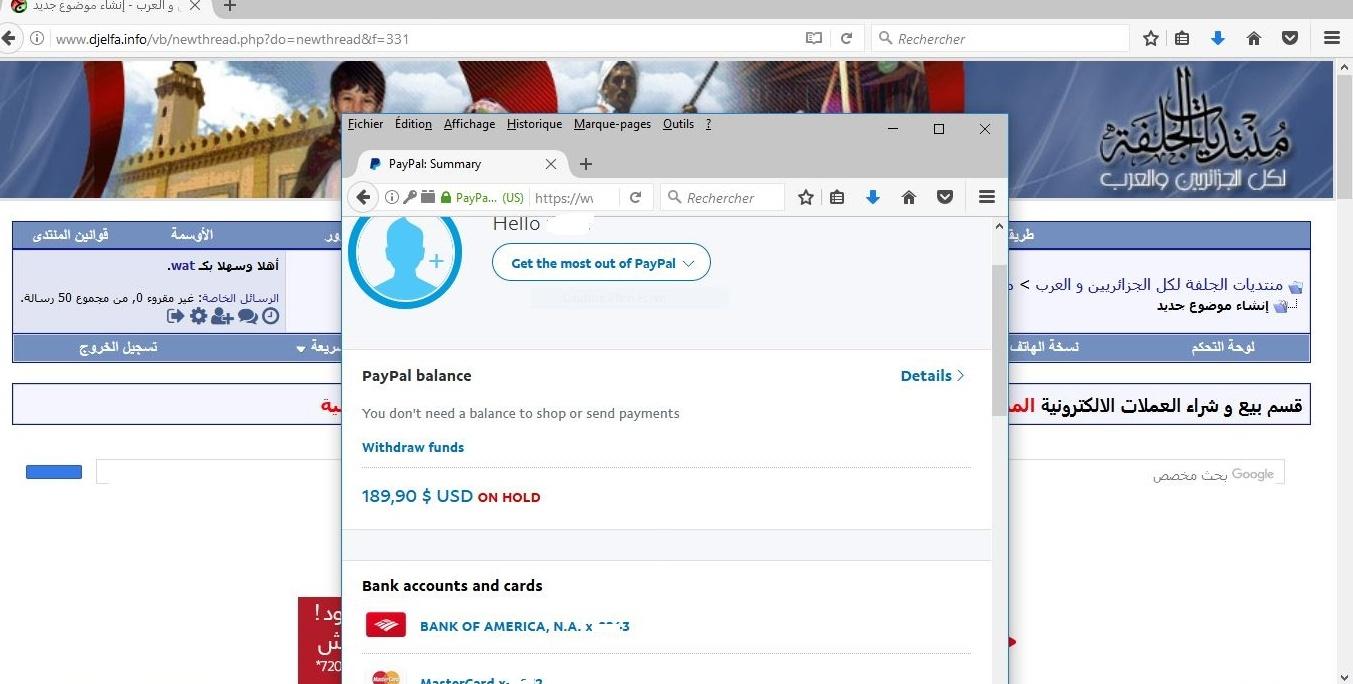Open Outils menu
This screenshot has height=684, width=1353.
[x=678, y=124]
